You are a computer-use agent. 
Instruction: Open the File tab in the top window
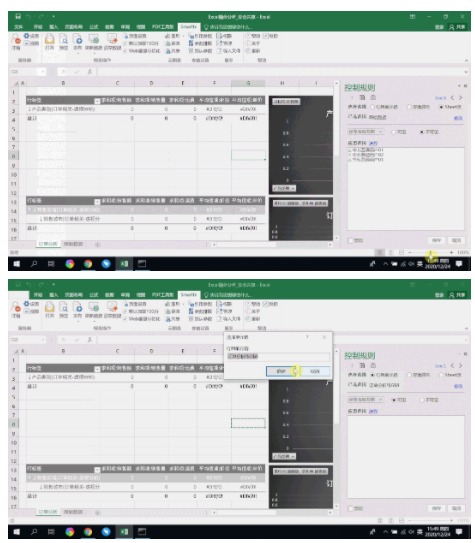(x=18, y=27)
